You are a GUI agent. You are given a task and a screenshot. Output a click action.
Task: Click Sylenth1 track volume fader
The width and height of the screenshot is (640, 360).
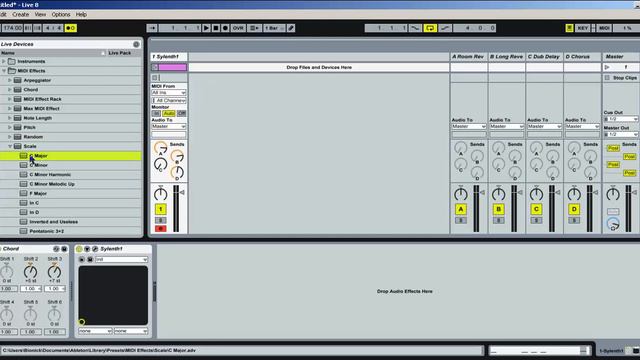point(182,192)
